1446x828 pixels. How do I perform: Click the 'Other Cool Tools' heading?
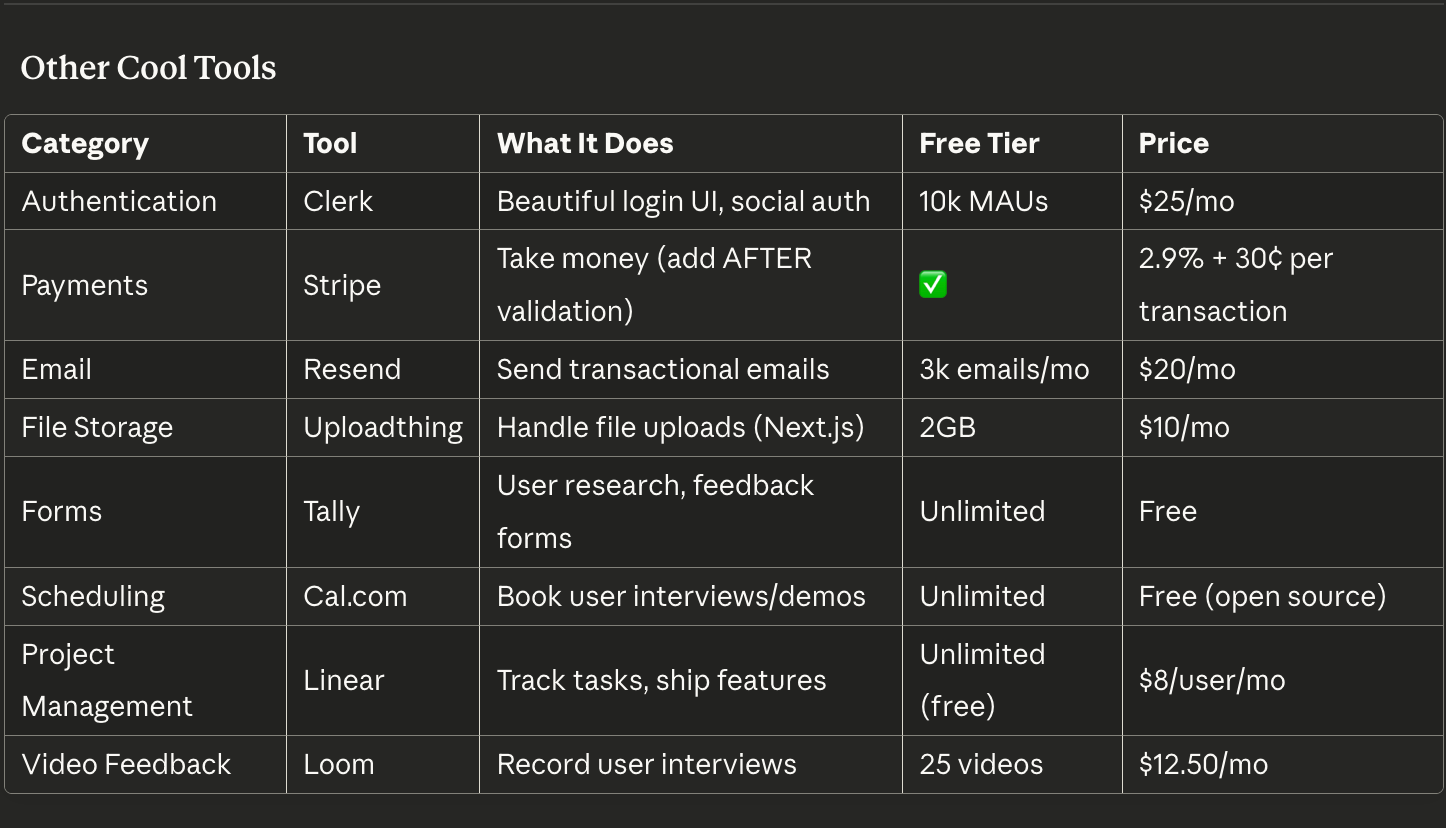(x=148, y=68)
